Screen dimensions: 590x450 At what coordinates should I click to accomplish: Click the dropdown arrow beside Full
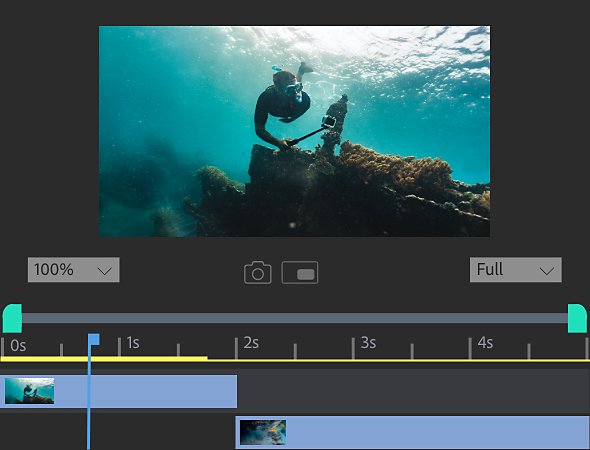coord(546,271)
